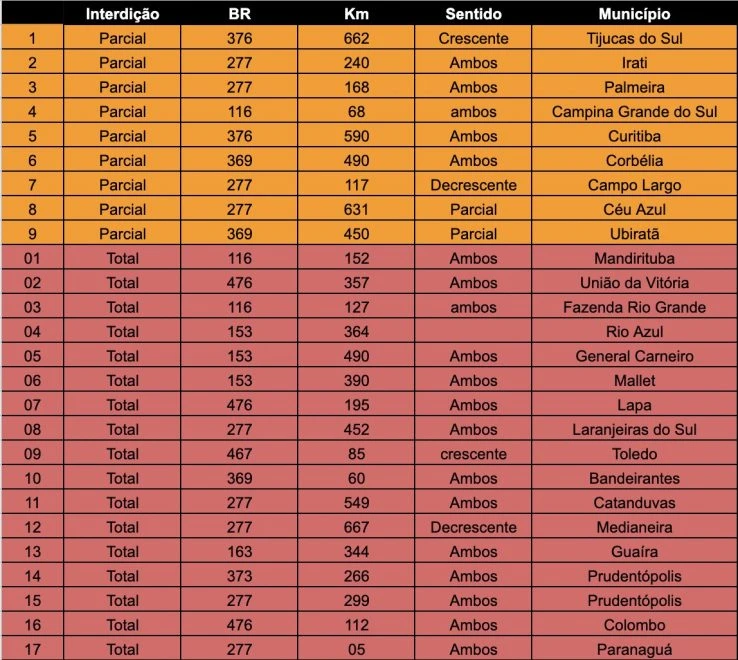Select the "Tijucas do Sul" cell

click(634, 39)
